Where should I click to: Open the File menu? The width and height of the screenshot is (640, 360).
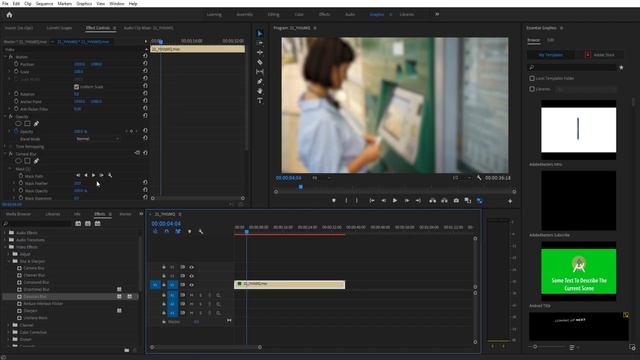[x=5, y=3]
